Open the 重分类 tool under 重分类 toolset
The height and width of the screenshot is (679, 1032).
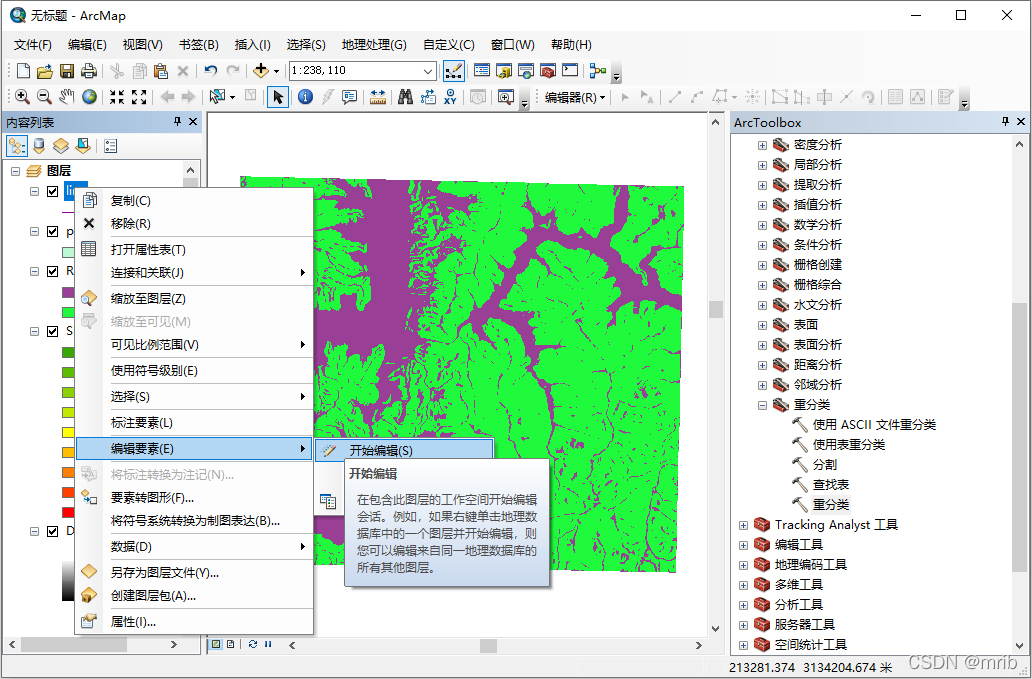(830, 505)
